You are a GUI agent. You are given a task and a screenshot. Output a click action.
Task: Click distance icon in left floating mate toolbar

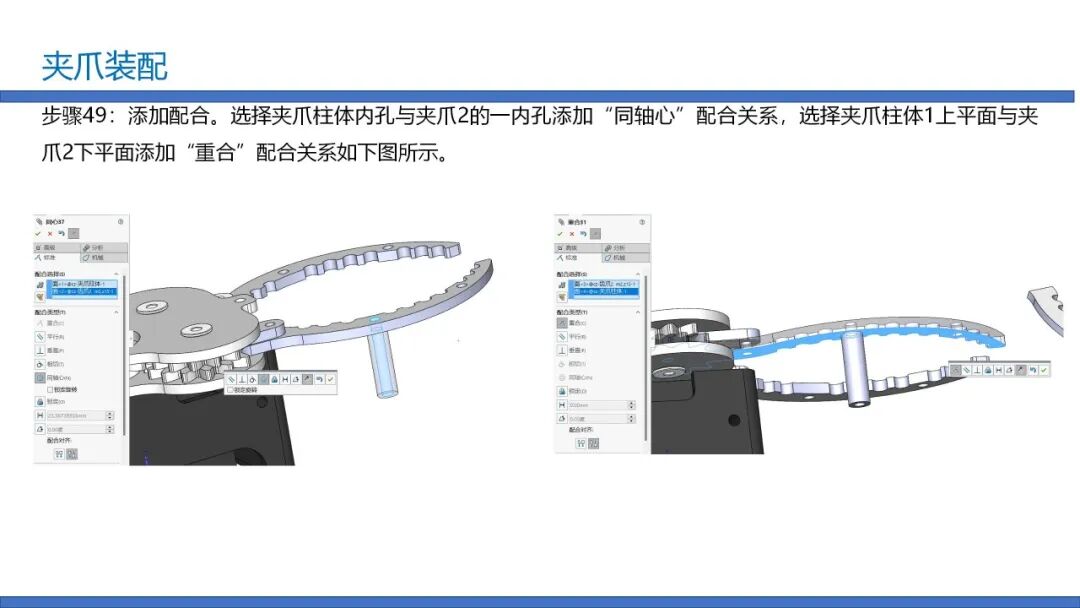click(285, 379)
